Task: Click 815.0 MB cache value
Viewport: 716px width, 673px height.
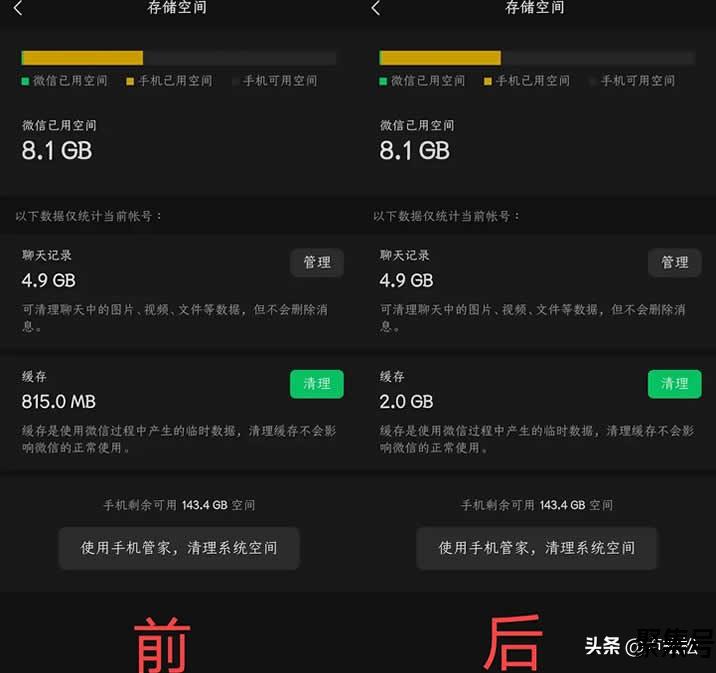Action: click(58, 402)
